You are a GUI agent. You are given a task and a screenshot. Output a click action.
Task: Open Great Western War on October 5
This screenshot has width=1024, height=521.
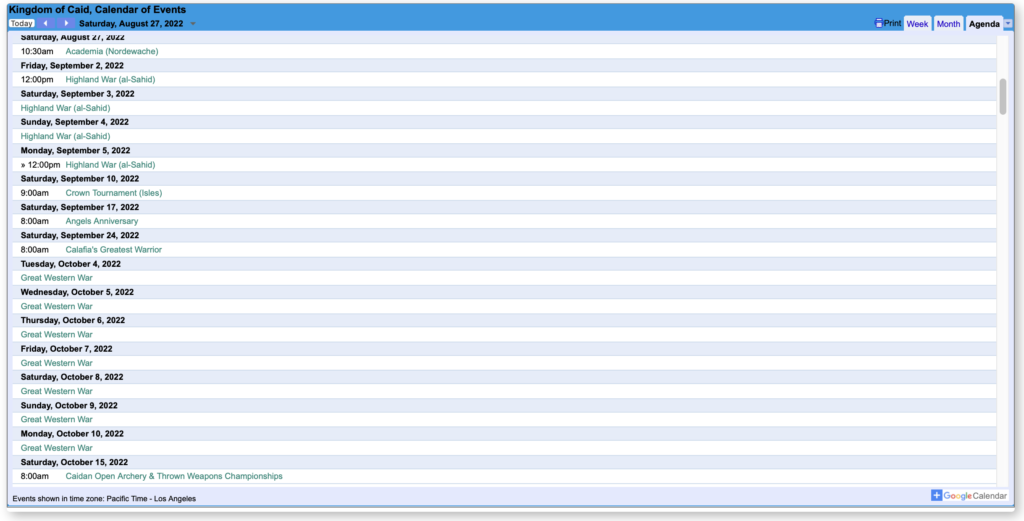(x=57, y=306)
